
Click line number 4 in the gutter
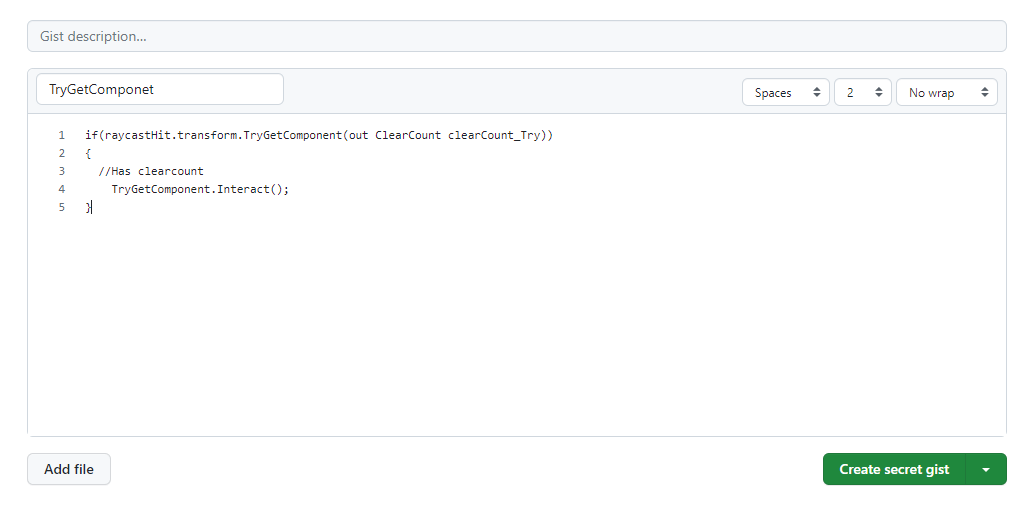coord(62,189)
